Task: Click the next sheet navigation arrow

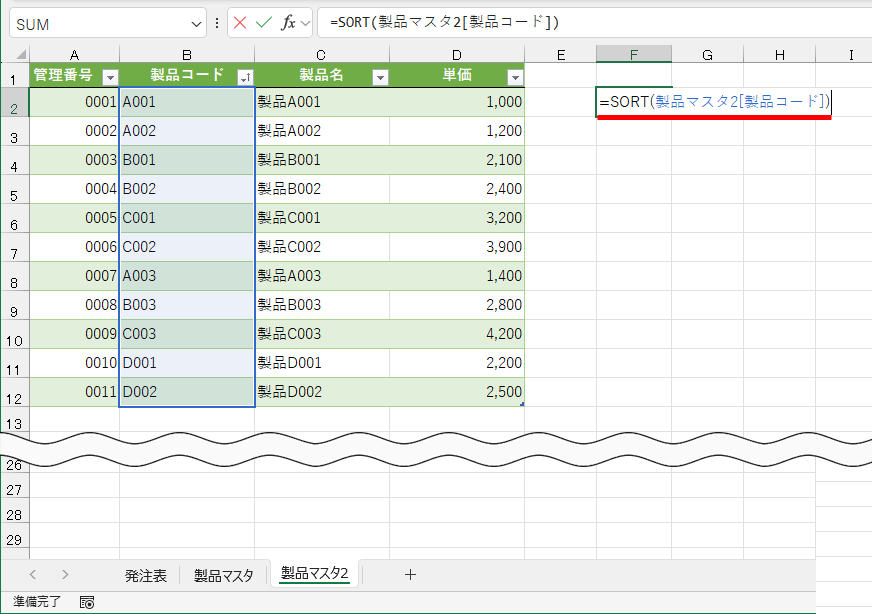Action: [63, 575]
